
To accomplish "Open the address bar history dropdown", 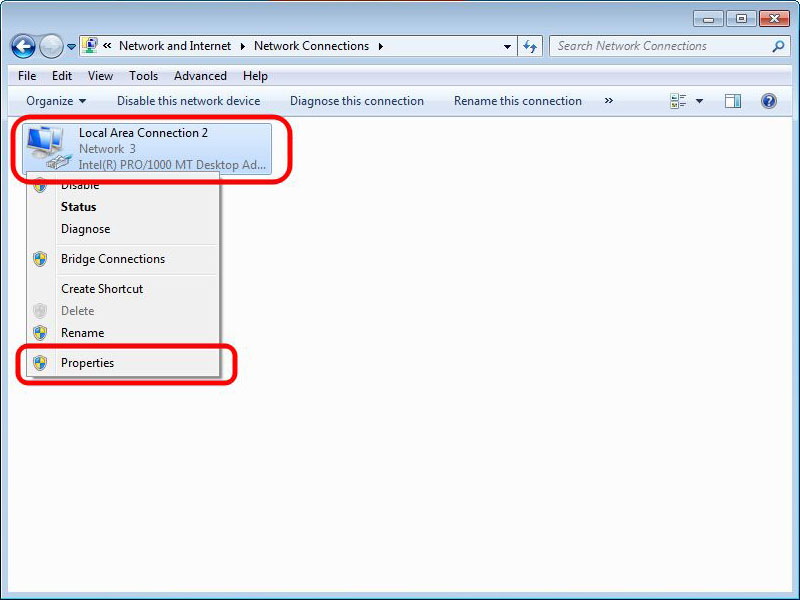I will click(508, 46).
